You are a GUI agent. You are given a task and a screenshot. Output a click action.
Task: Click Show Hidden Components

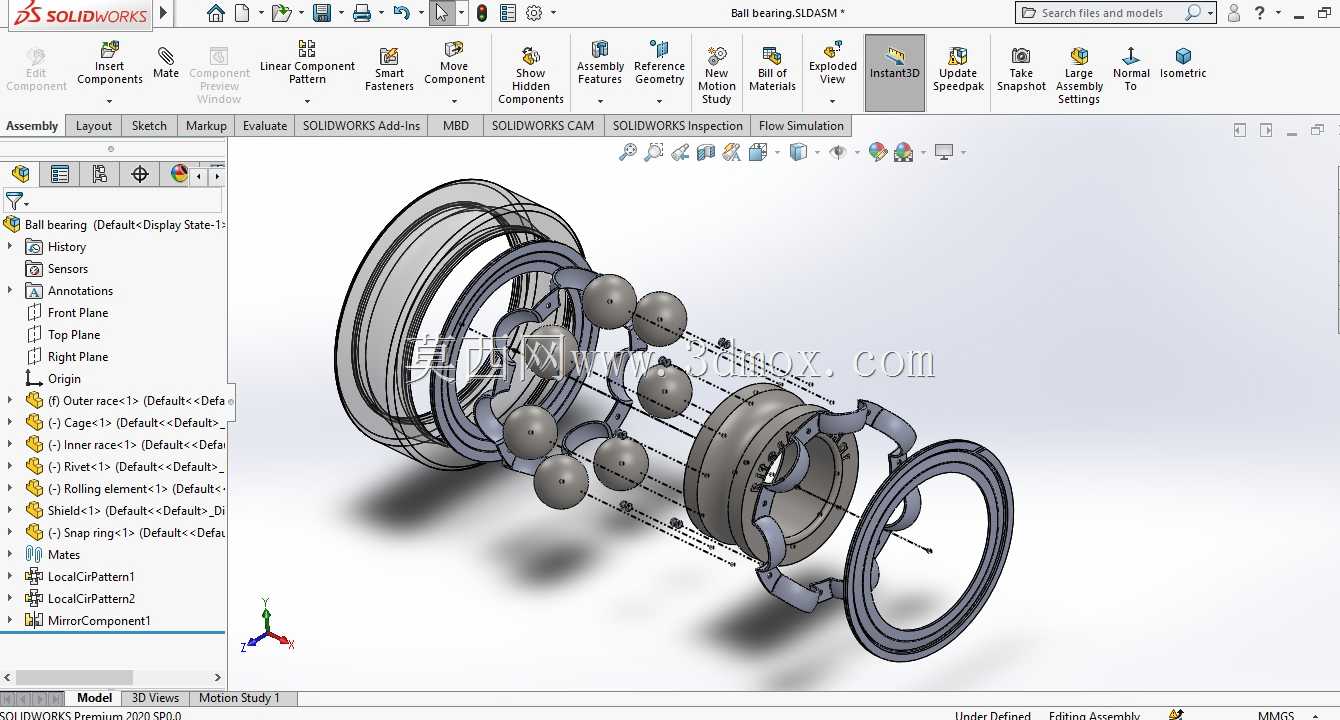click(531, 75)
